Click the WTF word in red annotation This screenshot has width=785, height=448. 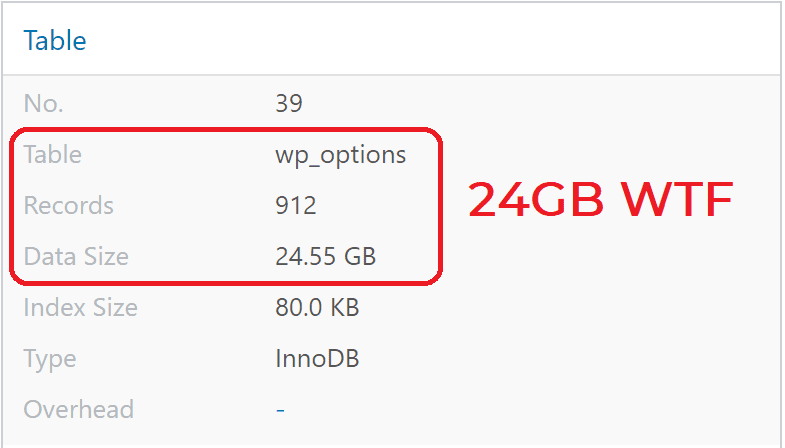coord(677,199)
